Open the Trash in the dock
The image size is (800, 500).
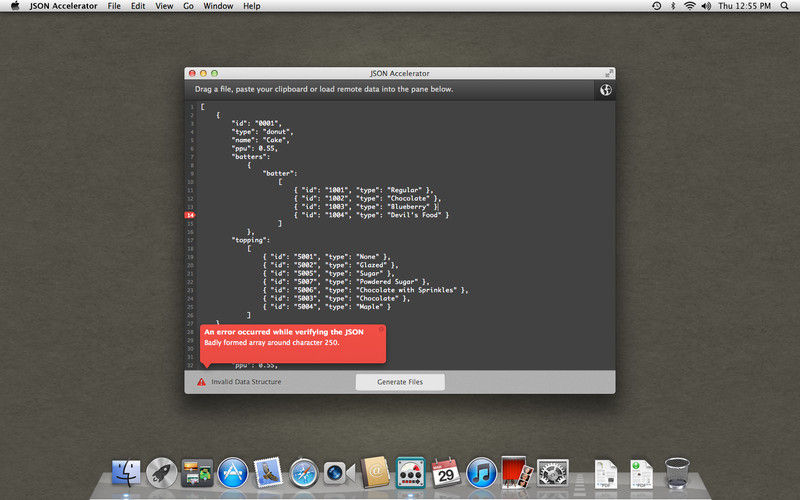[677, 473]
